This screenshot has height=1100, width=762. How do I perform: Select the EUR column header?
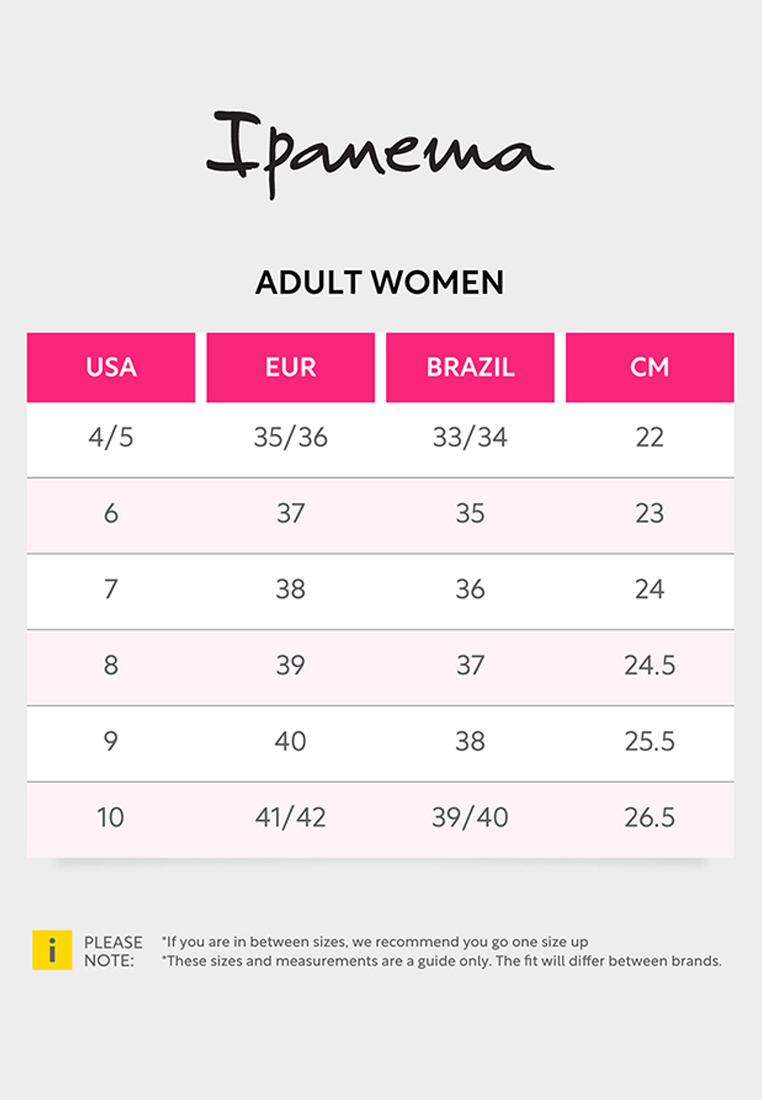pyautogui.click(x=290, y=367)
